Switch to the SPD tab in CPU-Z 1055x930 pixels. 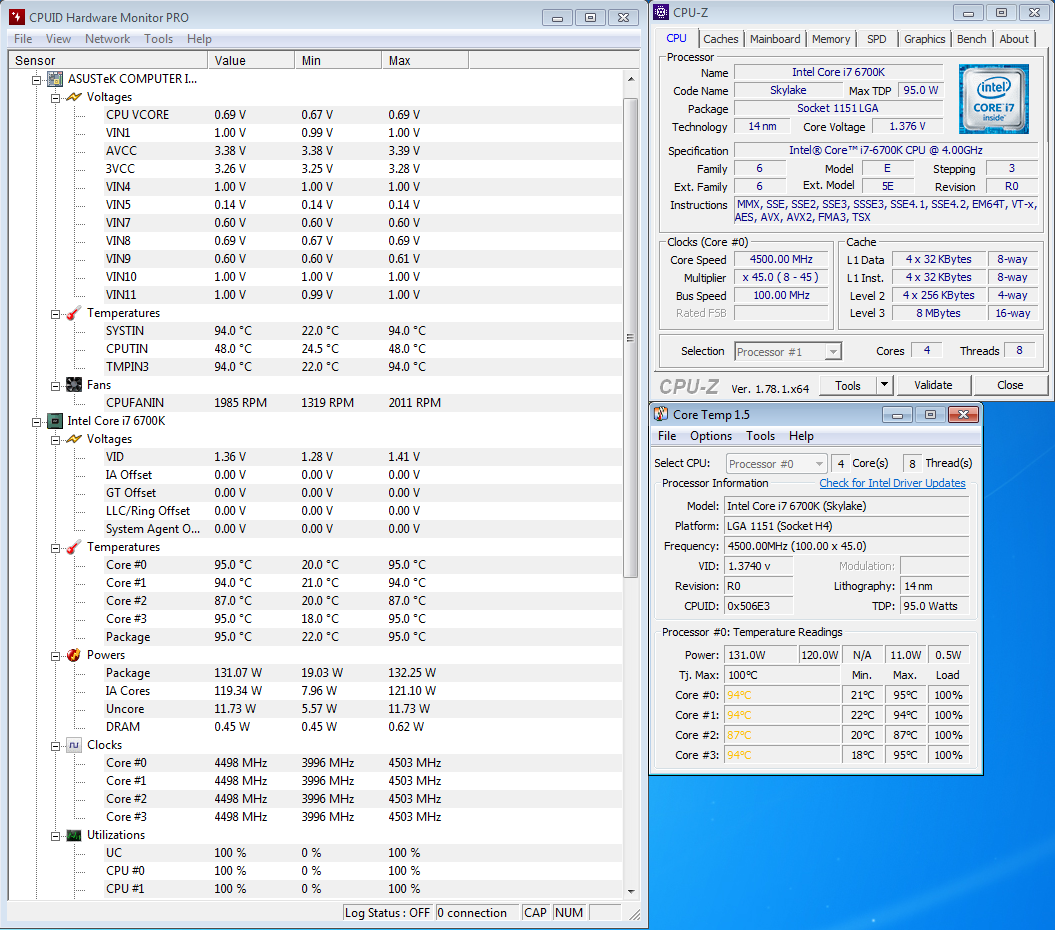click(877, 39)
